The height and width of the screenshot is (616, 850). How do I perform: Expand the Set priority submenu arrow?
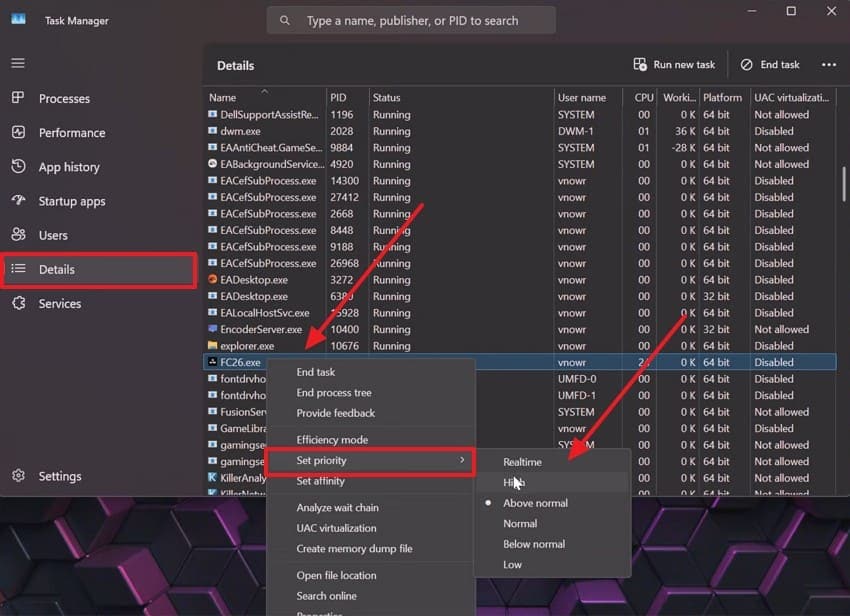pos(462,460)
